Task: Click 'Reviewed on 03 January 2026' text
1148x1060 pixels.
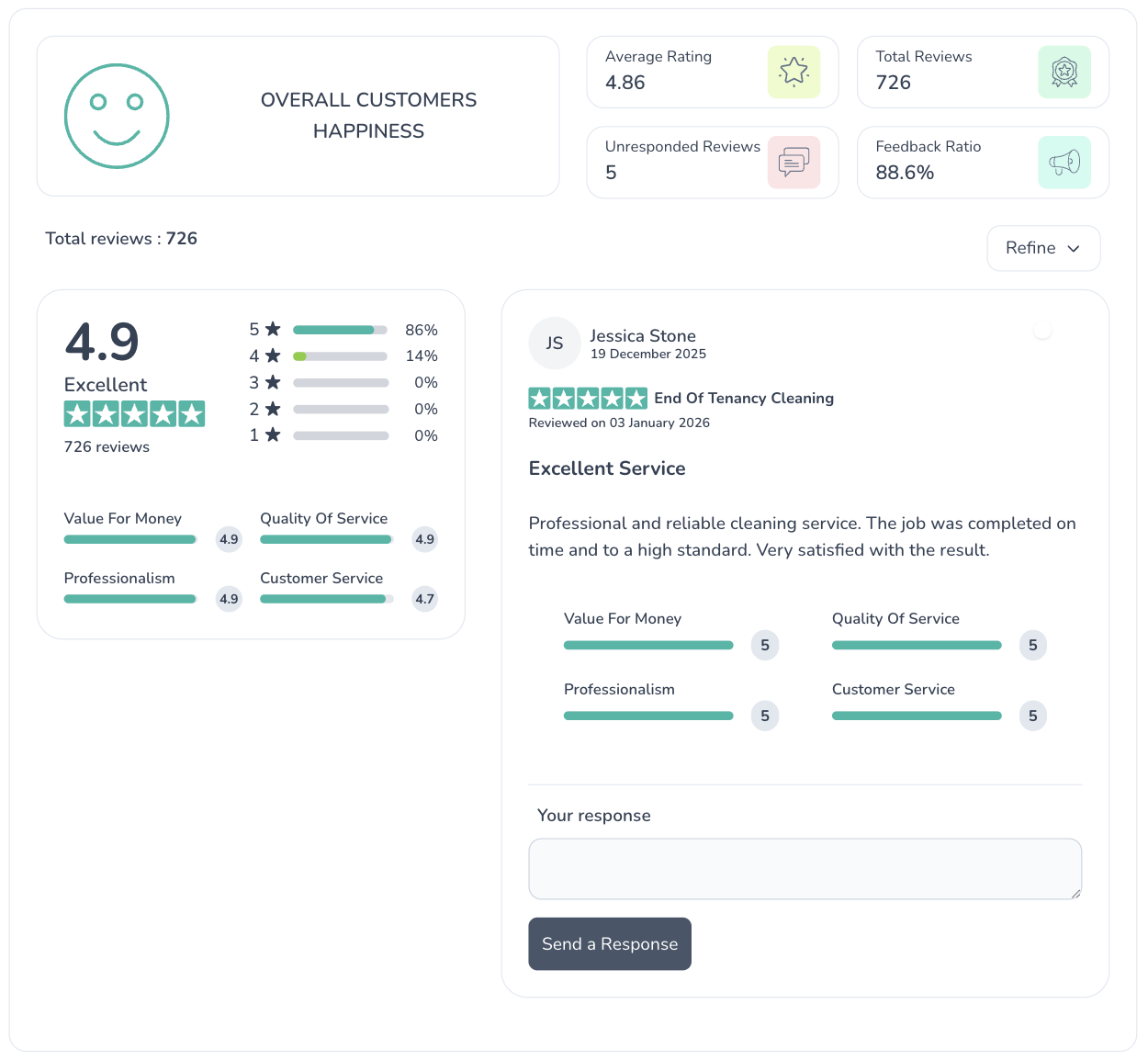Action: pyautogui.click(x=619, y=423)
